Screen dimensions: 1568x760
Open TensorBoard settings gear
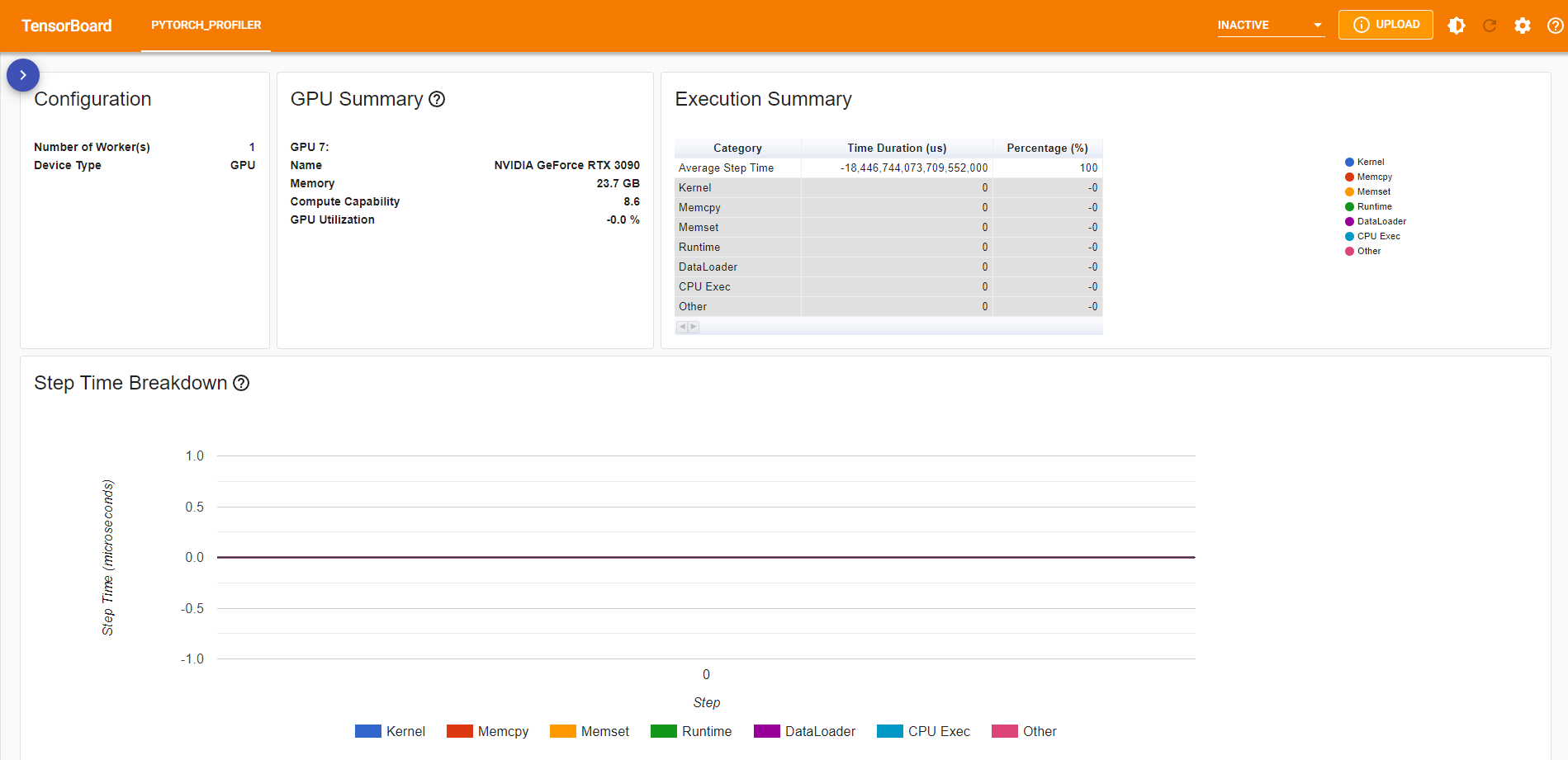(x=1523, y=26)
